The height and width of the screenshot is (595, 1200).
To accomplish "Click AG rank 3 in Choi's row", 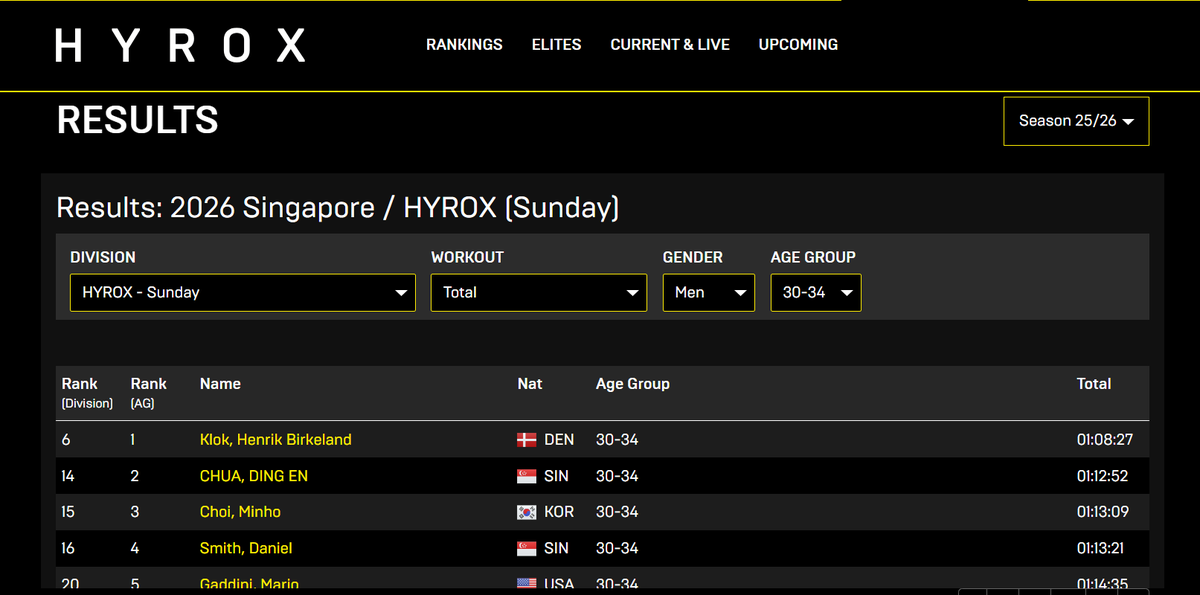I will pyautogui.click(x=135, y=512).
